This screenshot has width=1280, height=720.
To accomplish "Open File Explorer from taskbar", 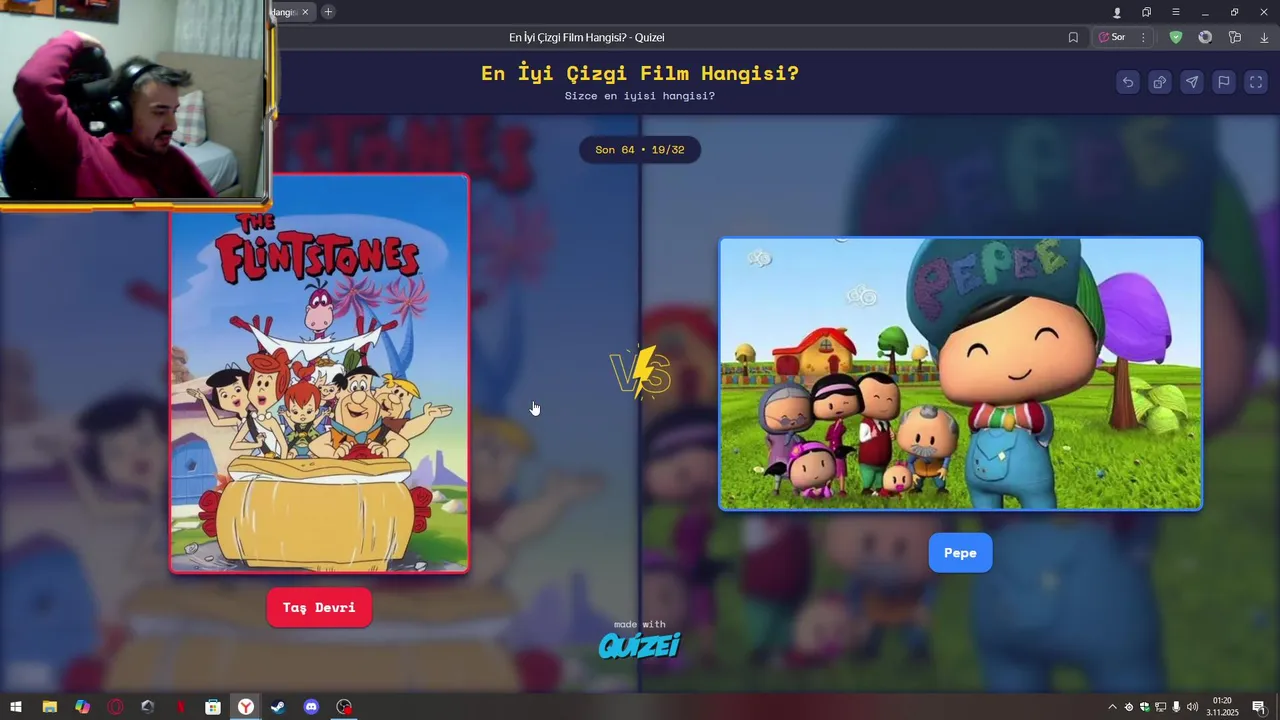I will pos(49,707).
